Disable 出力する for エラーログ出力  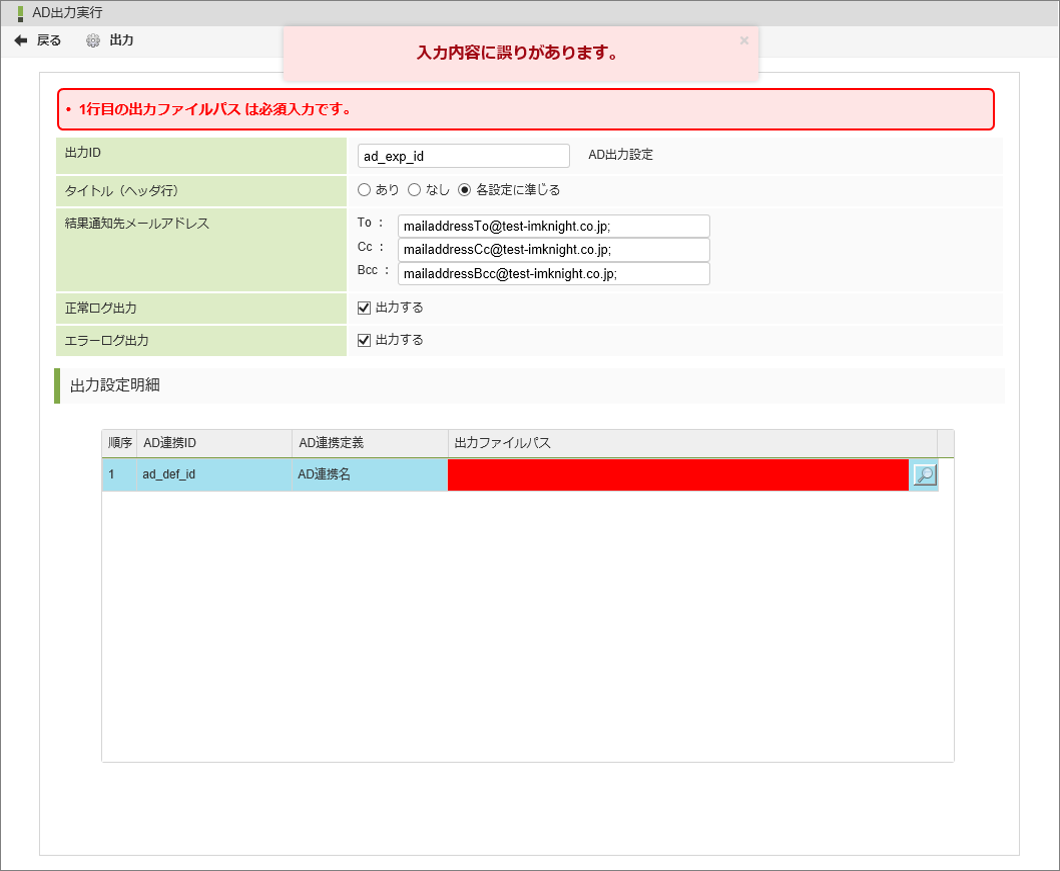click(x=364, y=339)
